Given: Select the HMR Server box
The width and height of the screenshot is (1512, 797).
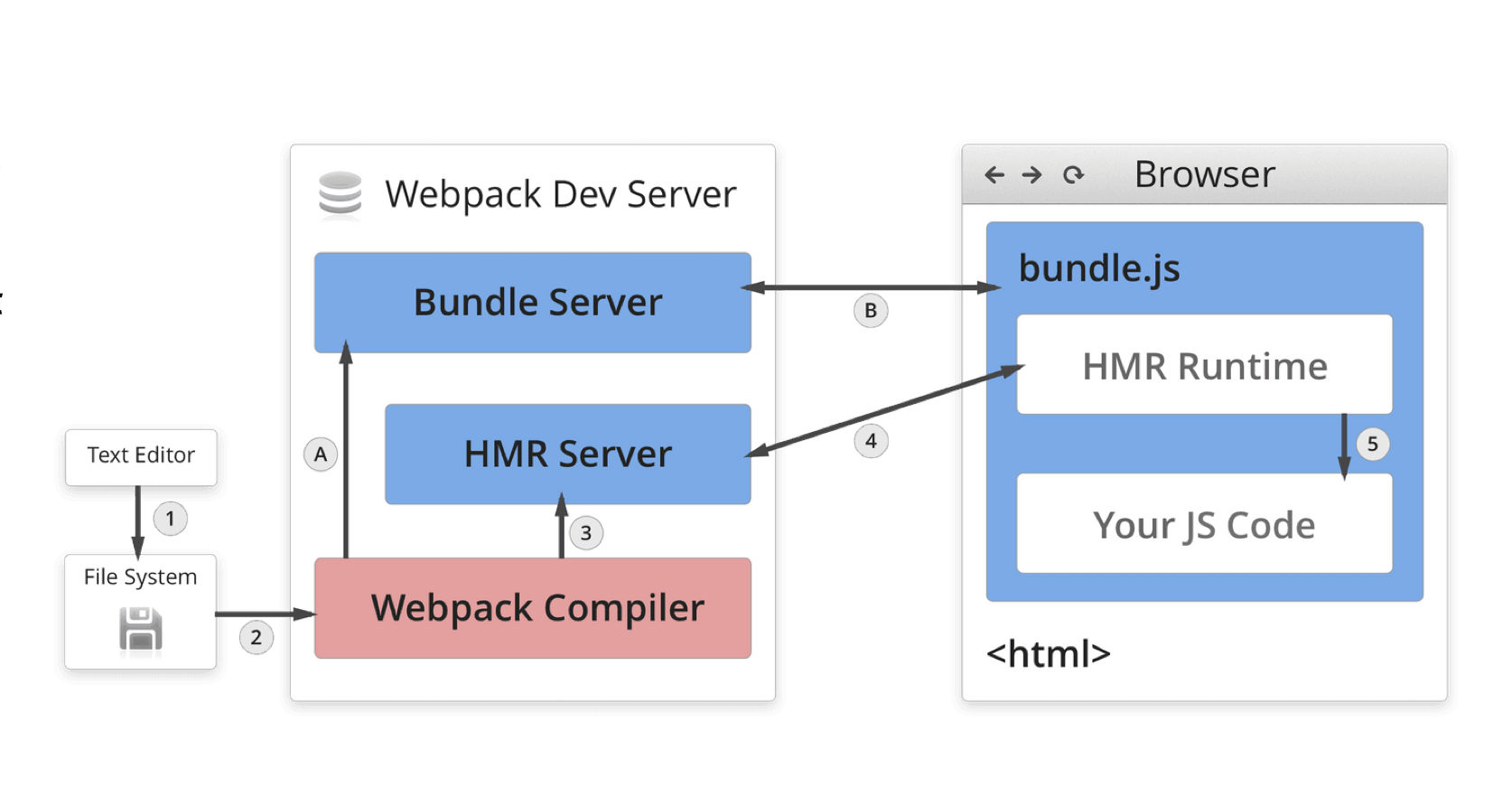Looking at the screenshot, I should pyautogui.click(x=568, y=454).
